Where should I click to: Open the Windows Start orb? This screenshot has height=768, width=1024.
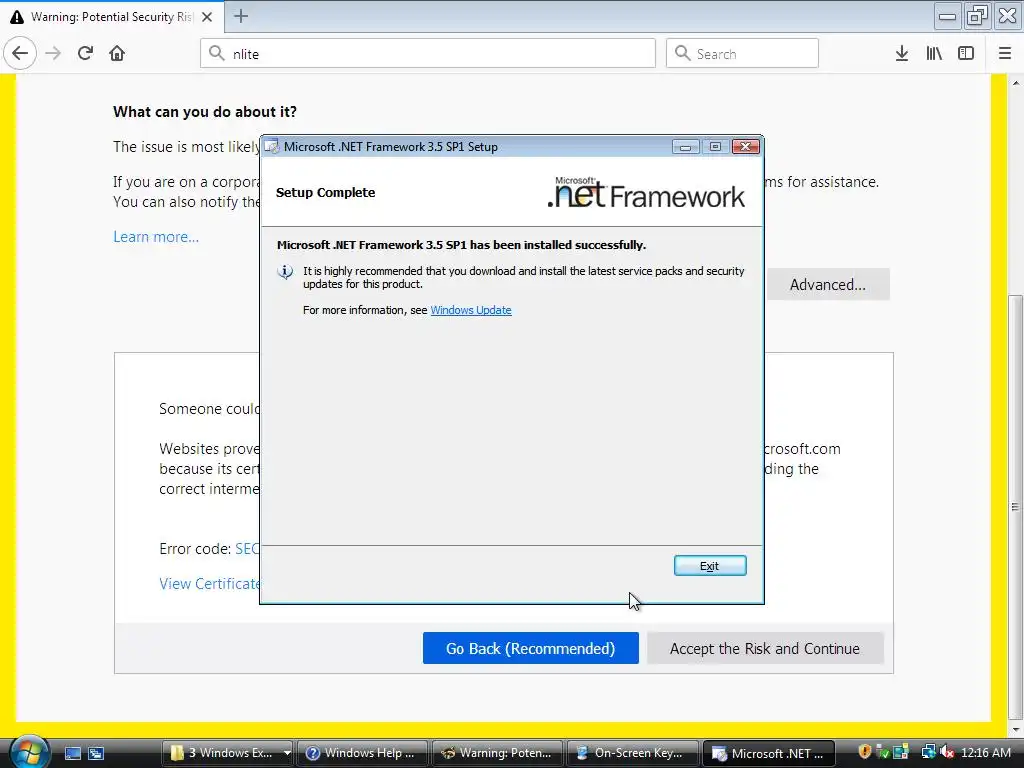[29, 752]
